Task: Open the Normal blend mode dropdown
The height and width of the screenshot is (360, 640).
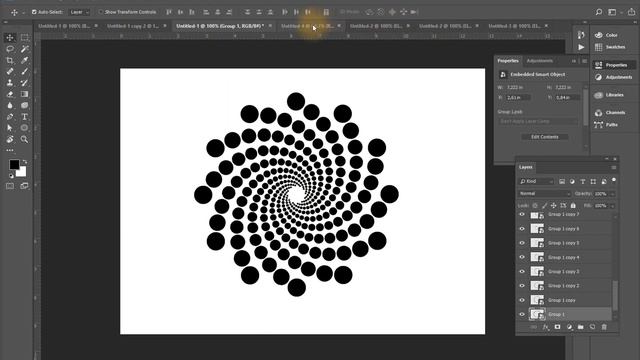Action: pyautogui.click(x=544, y=193)
